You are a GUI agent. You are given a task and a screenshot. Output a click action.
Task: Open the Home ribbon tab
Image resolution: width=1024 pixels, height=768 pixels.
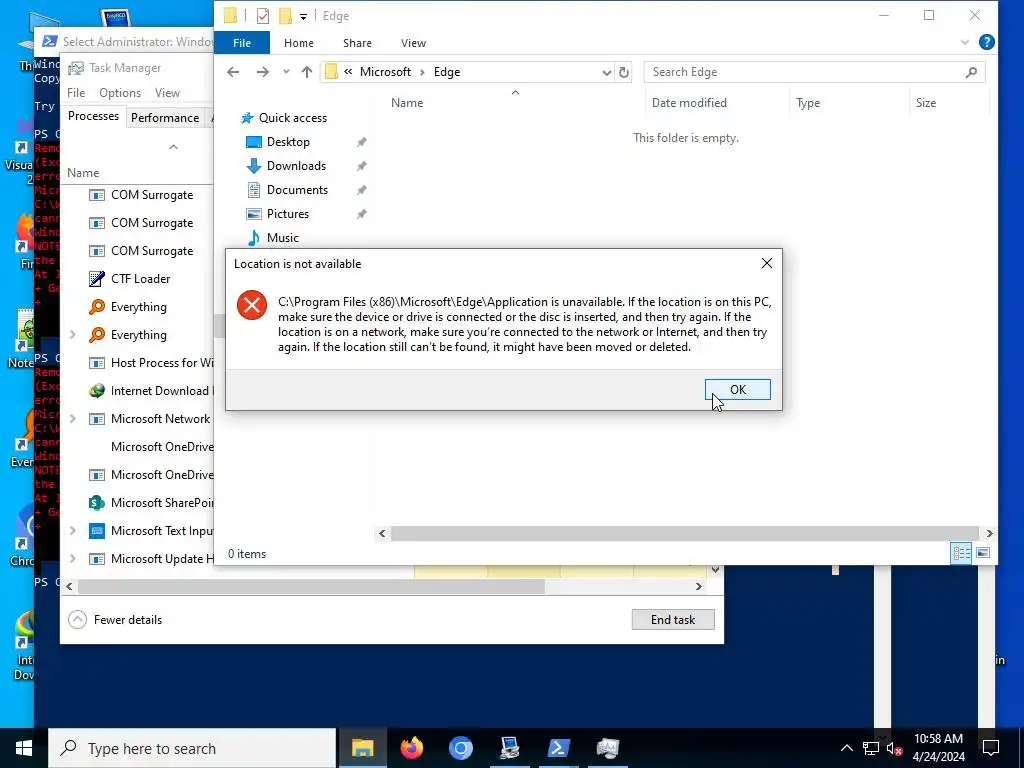coord(298,43)
